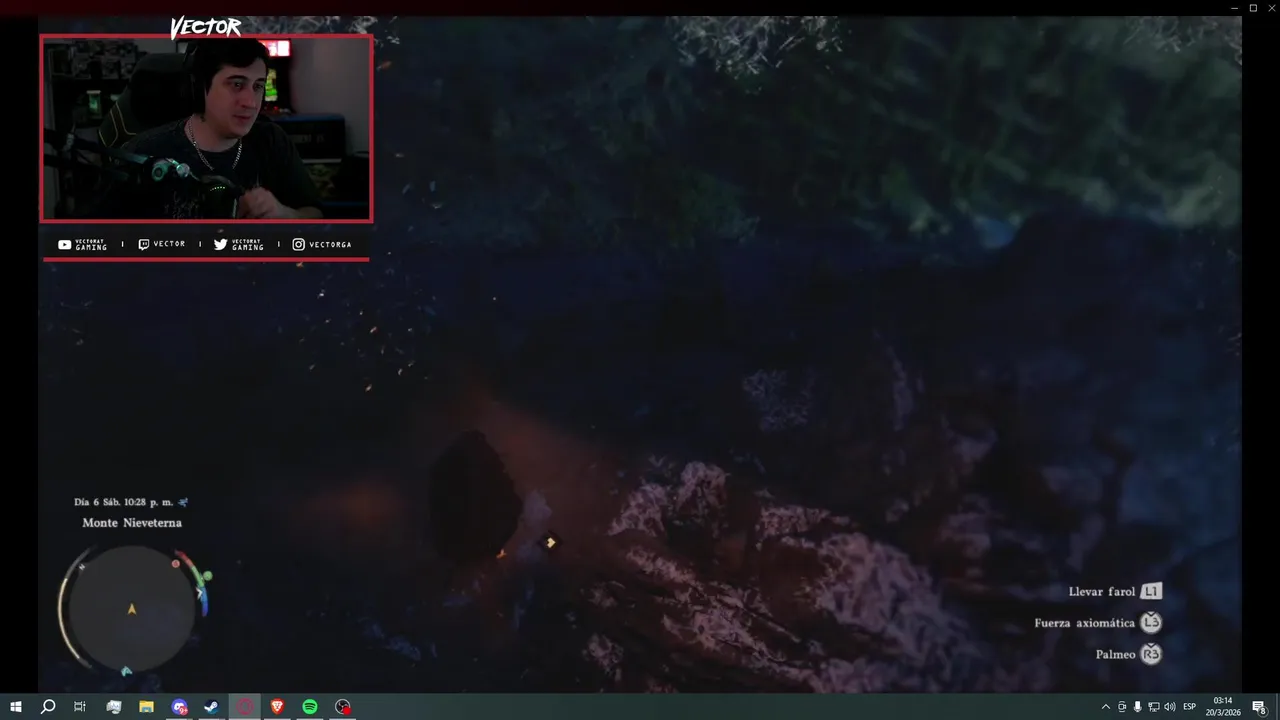Click the Meet Now camera tray icon
Viewport: 1280px width, 720px height.
click(1121, 707)
